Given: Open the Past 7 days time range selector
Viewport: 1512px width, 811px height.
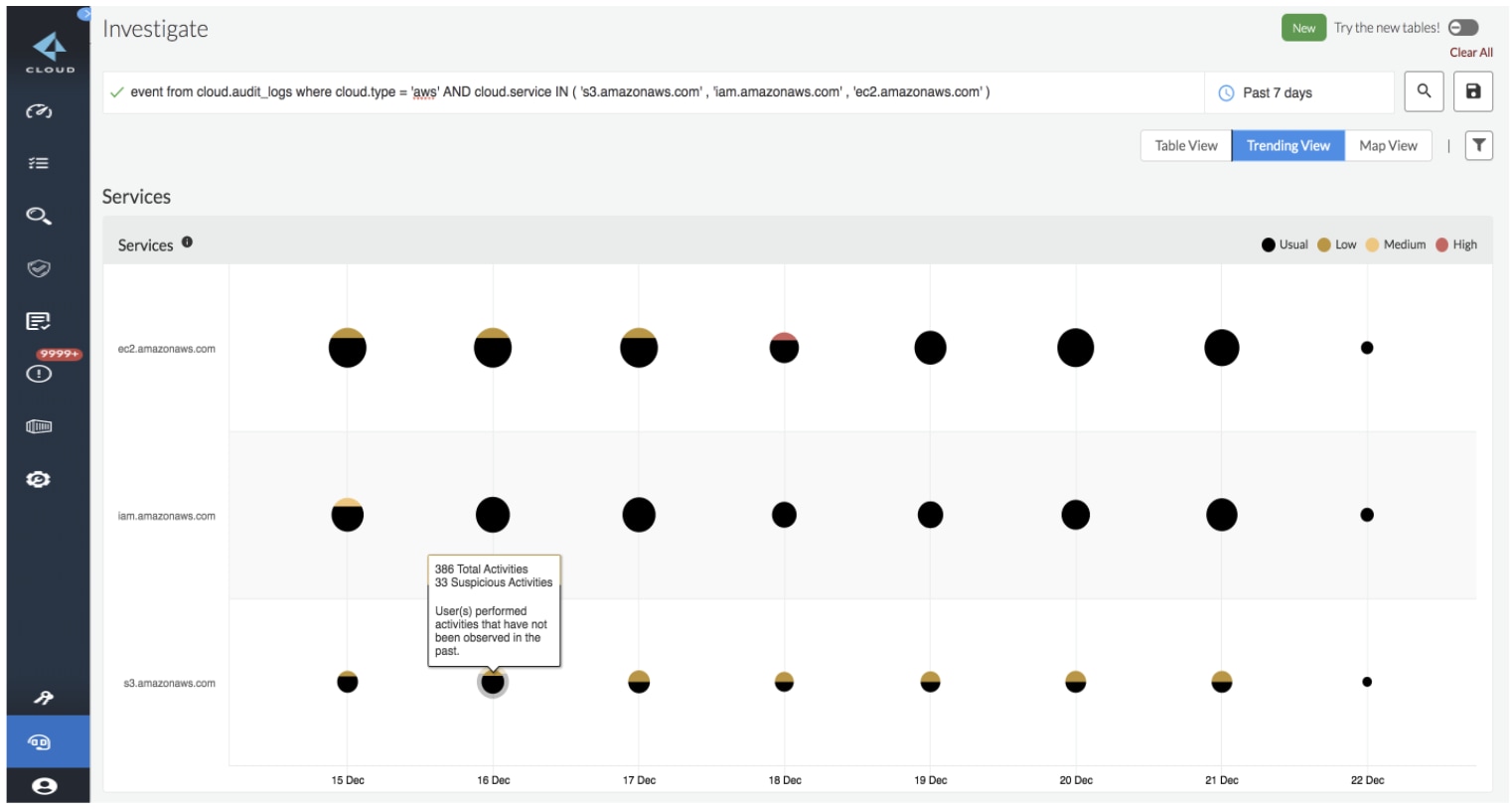Looking at the screenshot, I should tap(1299, 92).
